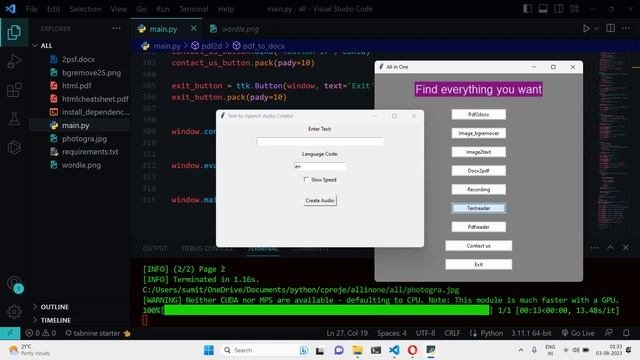The width and height of the screenshot is (640, 360).
Task: Collapse the ALL folder in Explorer
Action: pyautogui.click(x=35, y=46)
